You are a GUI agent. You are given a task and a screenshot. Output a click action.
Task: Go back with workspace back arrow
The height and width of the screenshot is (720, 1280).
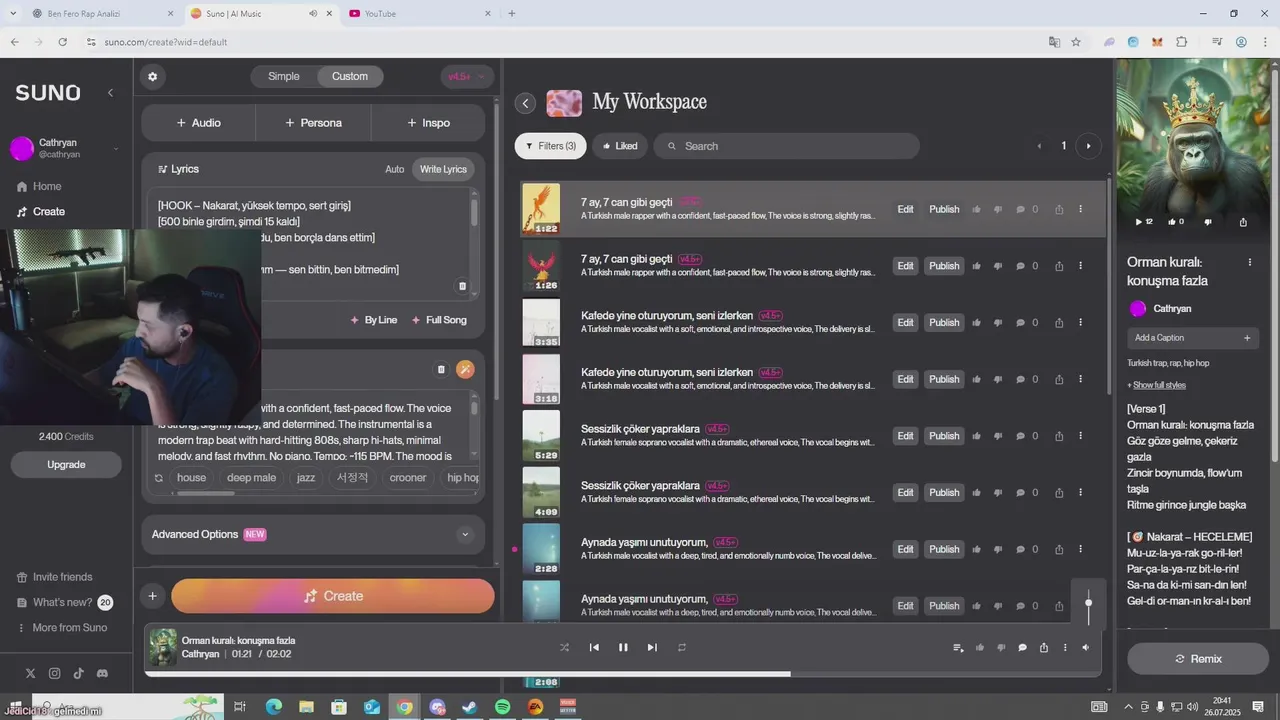point(525,103)
